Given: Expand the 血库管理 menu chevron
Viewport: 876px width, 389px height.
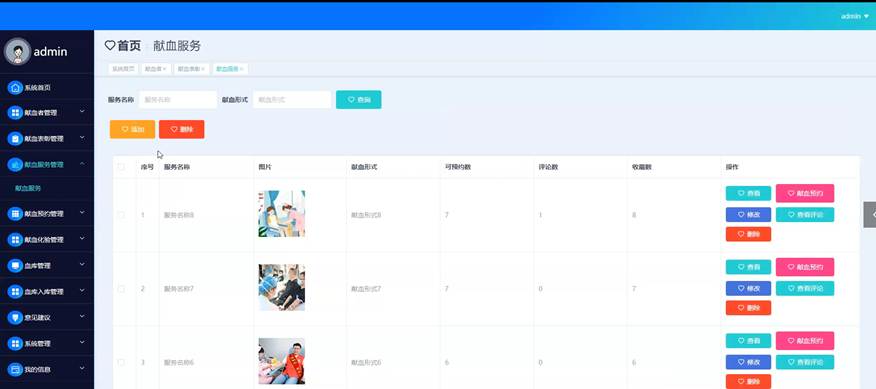Looking at the screenshot, I should (x=82, y=265).
